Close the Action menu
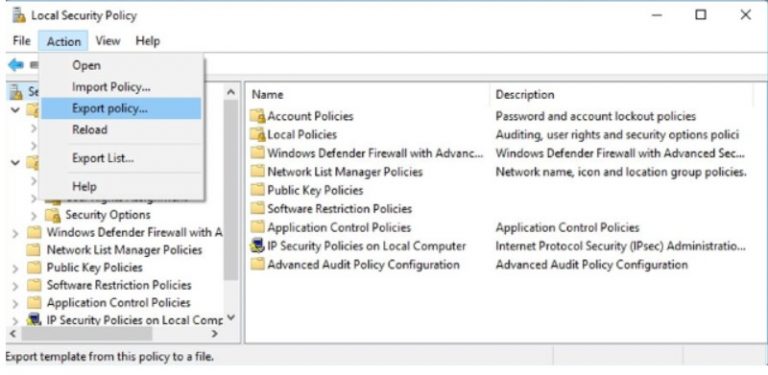Viewport: 768px width, 375px height. click(x=64, y=41)
